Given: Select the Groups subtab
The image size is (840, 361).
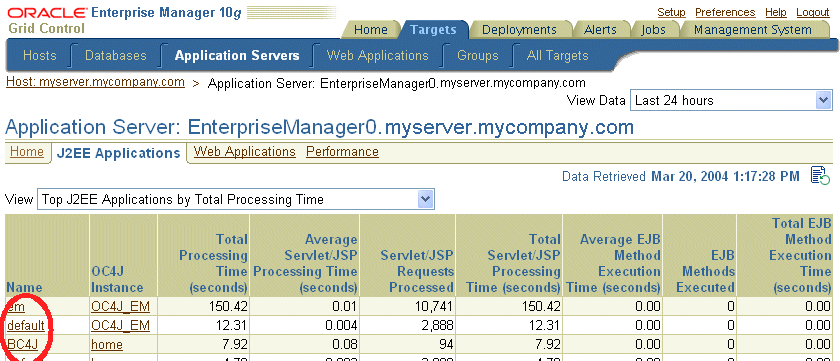Looking at the screenshot, I should tap(478, 55).
